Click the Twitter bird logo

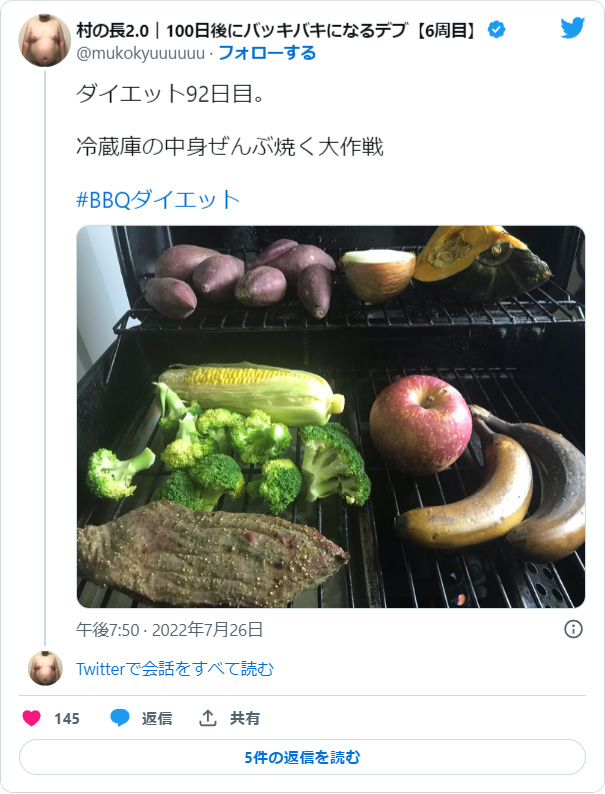[572, 28]
